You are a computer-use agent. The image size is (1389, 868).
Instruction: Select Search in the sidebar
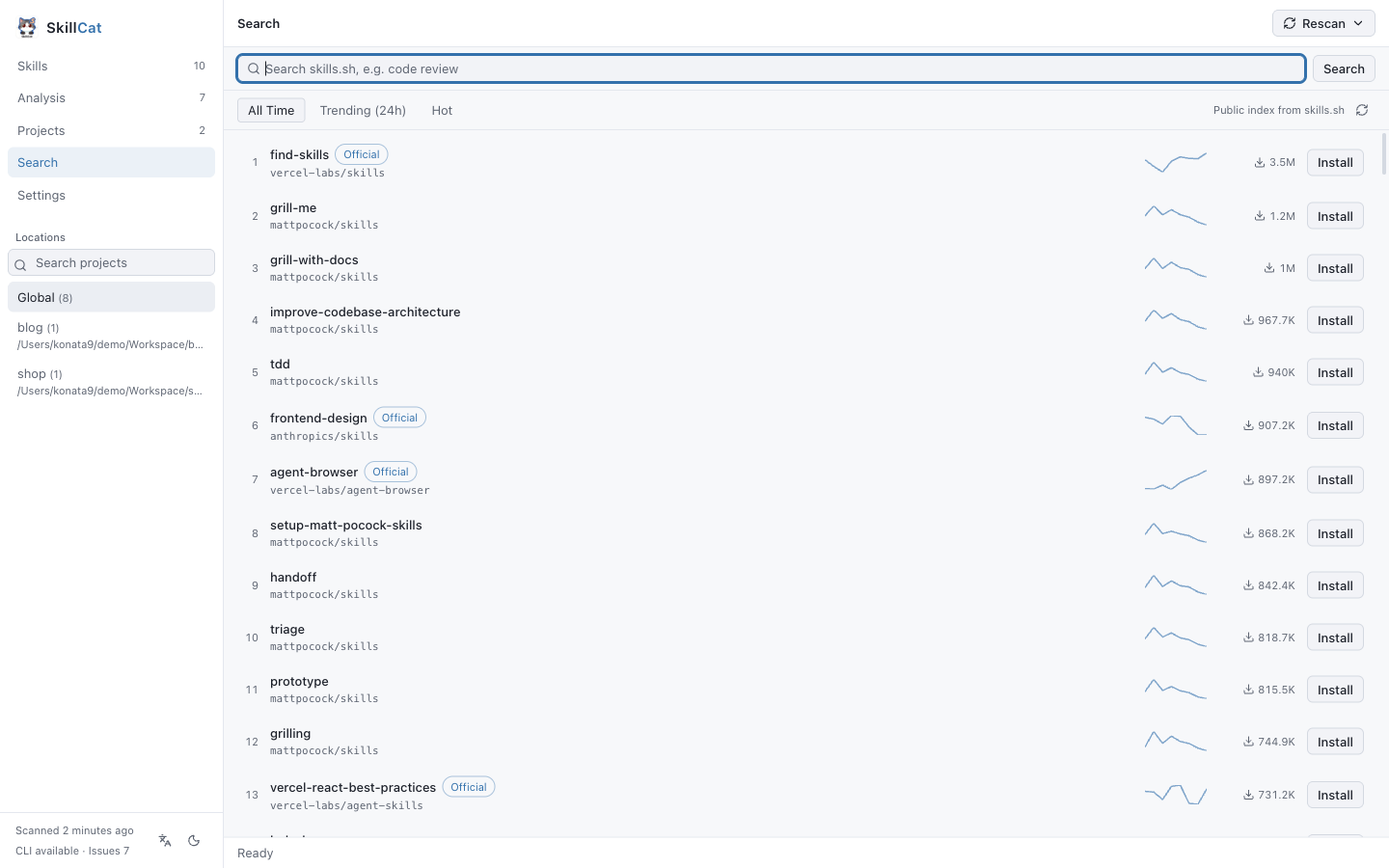pyautogui.click(x=111, y=162)
